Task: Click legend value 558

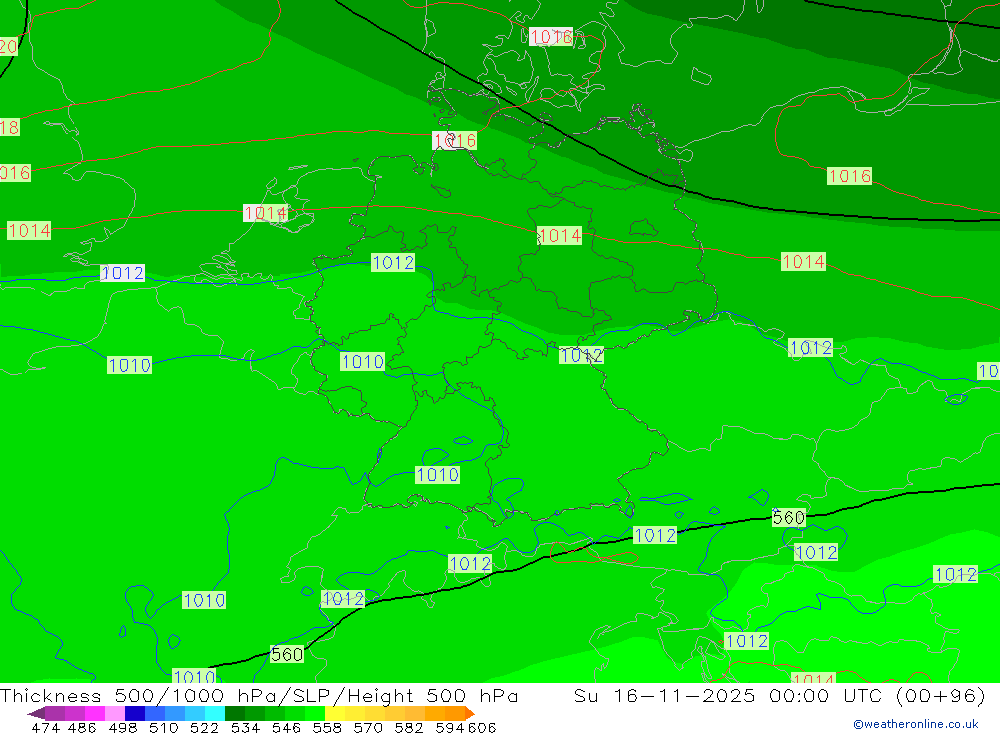Action: click(327, 727)
